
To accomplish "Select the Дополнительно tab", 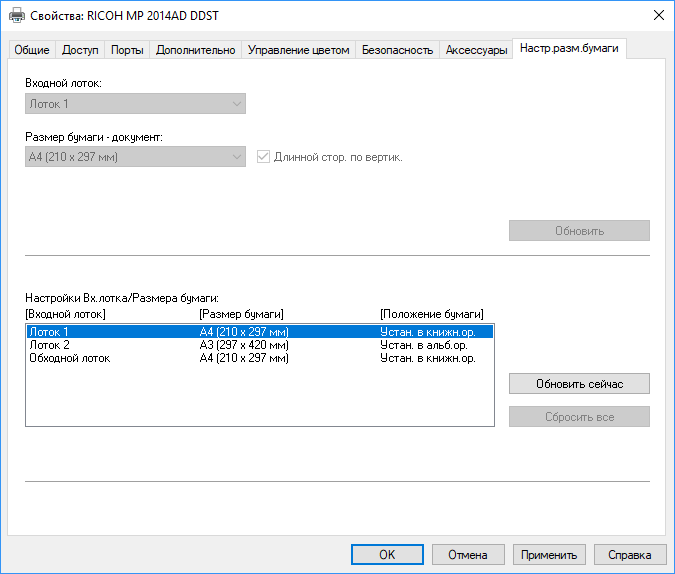I will [x=195, y=50].
